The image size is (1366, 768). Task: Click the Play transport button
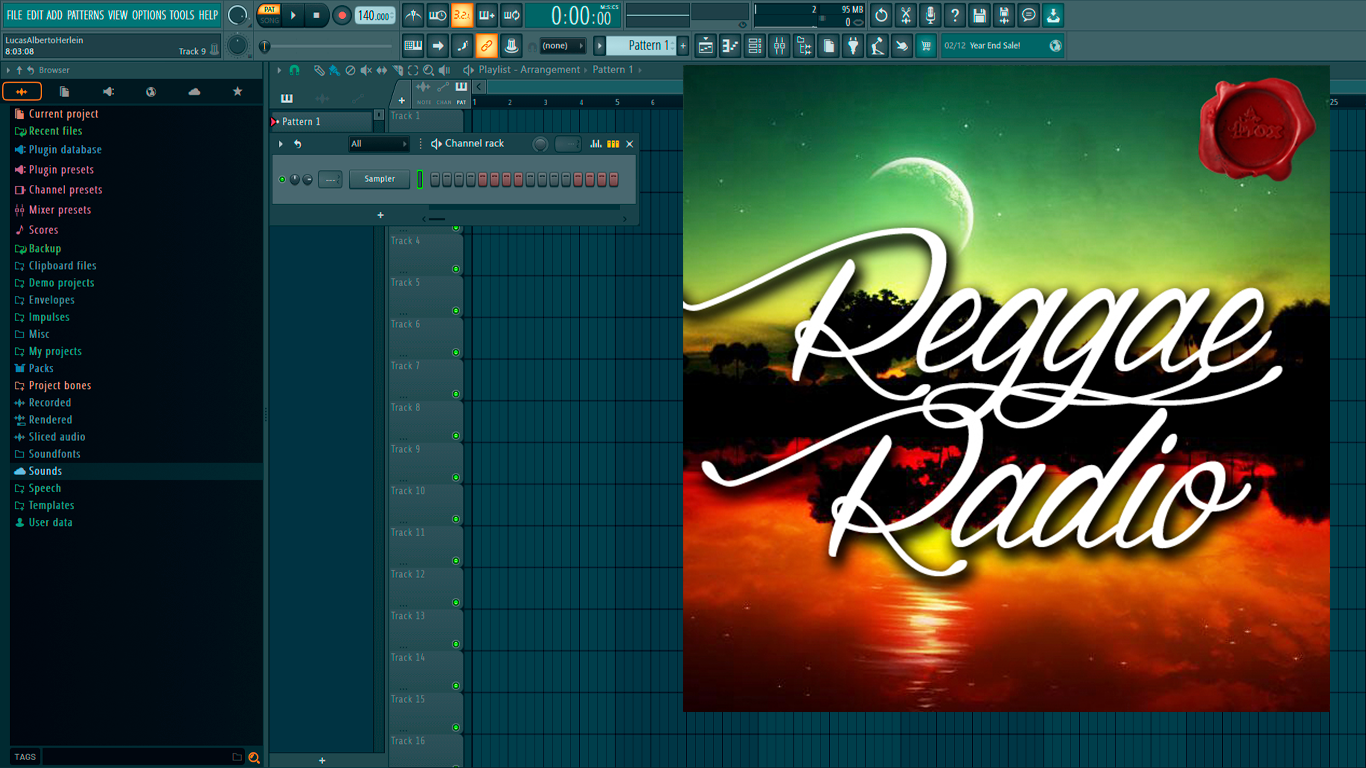(293, 15)
